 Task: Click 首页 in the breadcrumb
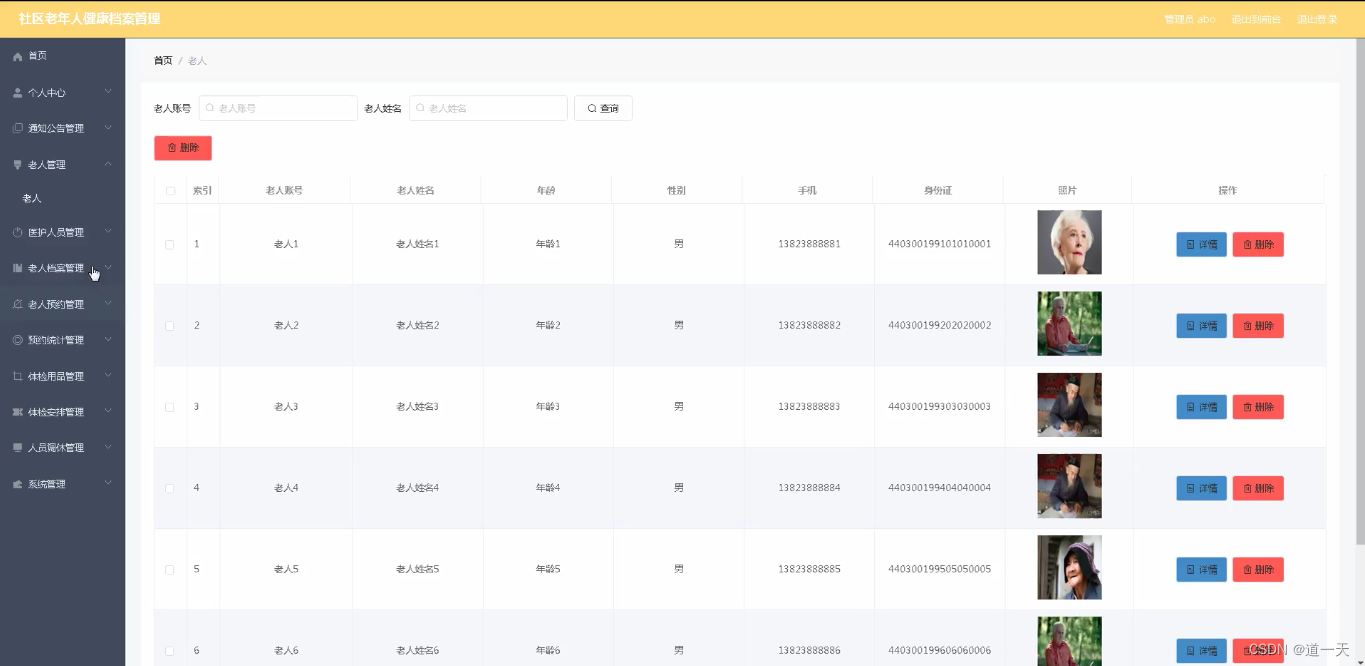(163, 61)
